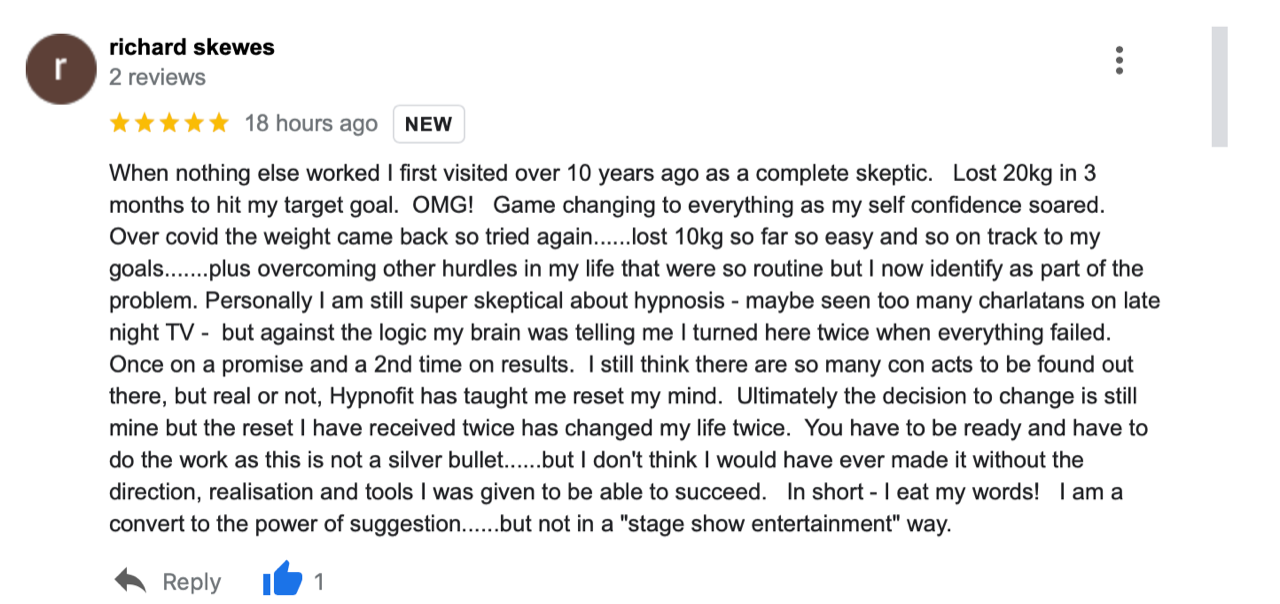
Task: Click the first yellow rating star
Action: pyautogui.click(x=120, y=124)
